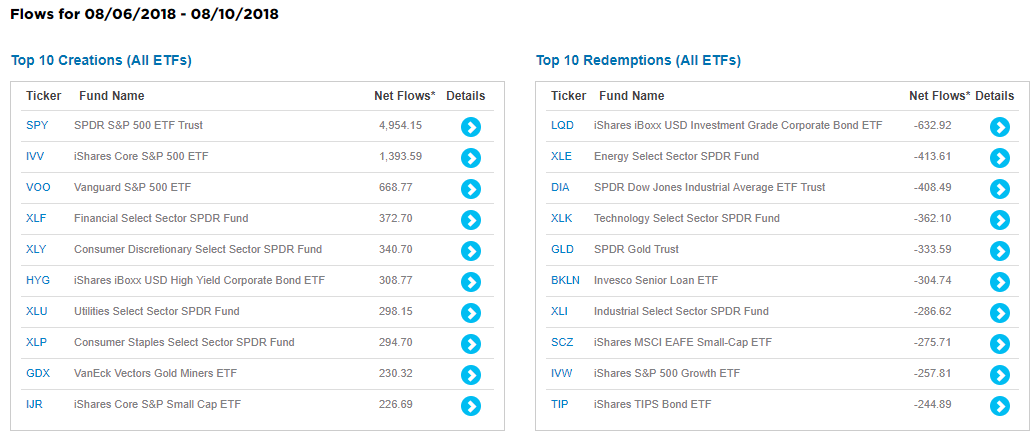The height and width of the screenshot is (439, 1032).
Task: Click the HYG ticker link
Action: tap(38, 280)
